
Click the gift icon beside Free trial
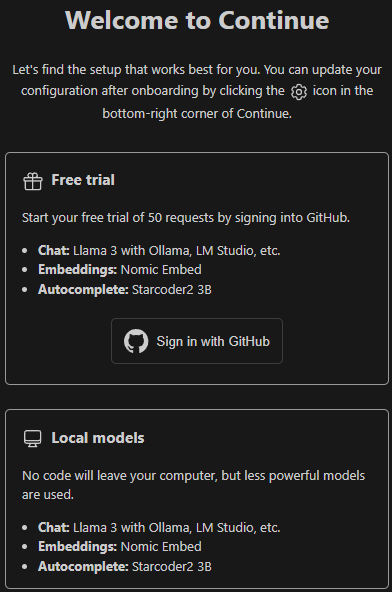(x=33, y=181)
